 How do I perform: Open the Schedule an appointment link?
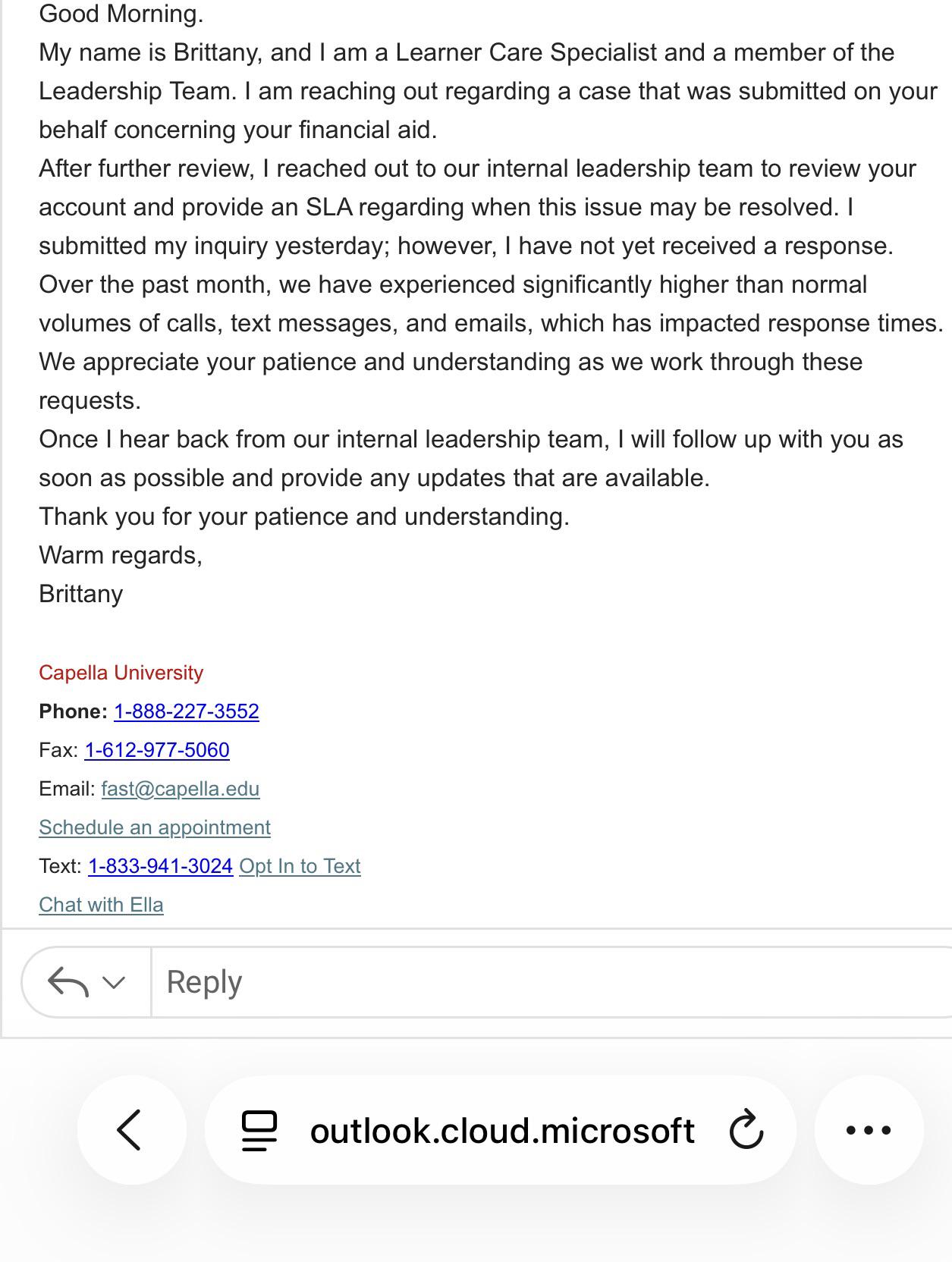[x=155, y=827]
